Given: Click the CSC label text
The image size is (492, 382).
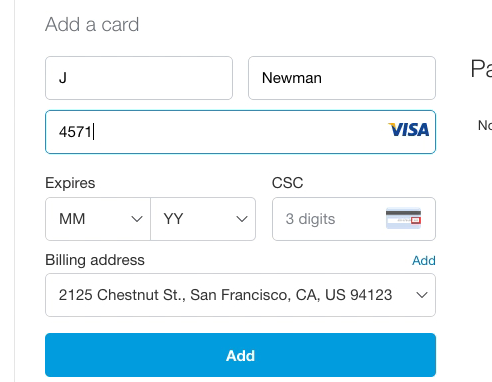Looking at the screenshot, I should click(x=288, y=183).
